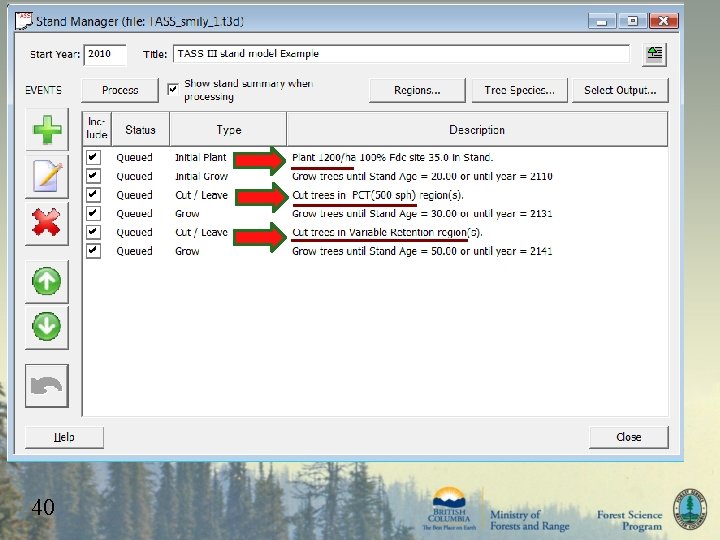
Task: Click the Status column header
Action: pos(140,129)
